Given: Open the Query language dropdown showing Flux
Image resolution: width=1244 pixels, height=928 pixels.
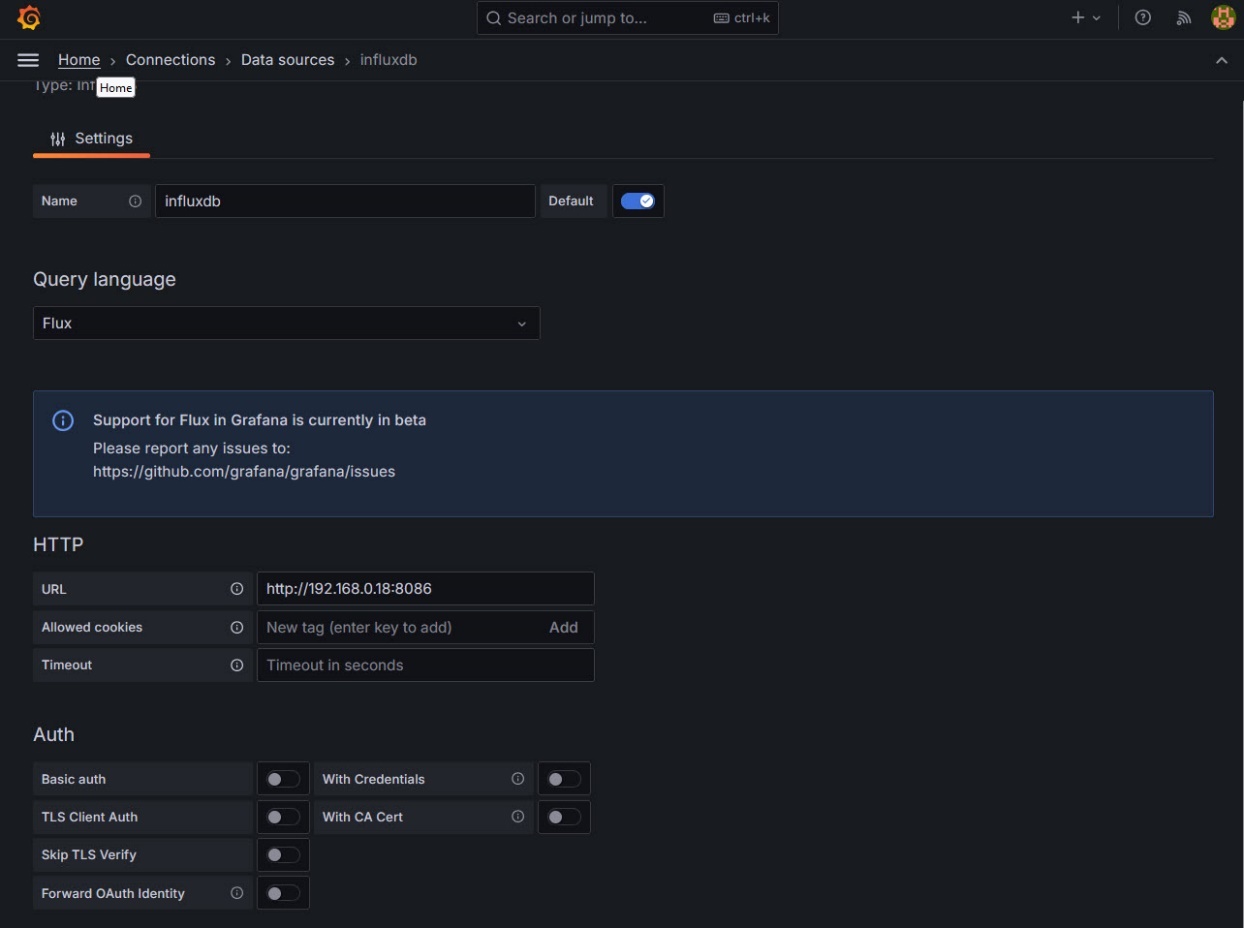Looking at the screenshot, I should (x=286, y=322).
